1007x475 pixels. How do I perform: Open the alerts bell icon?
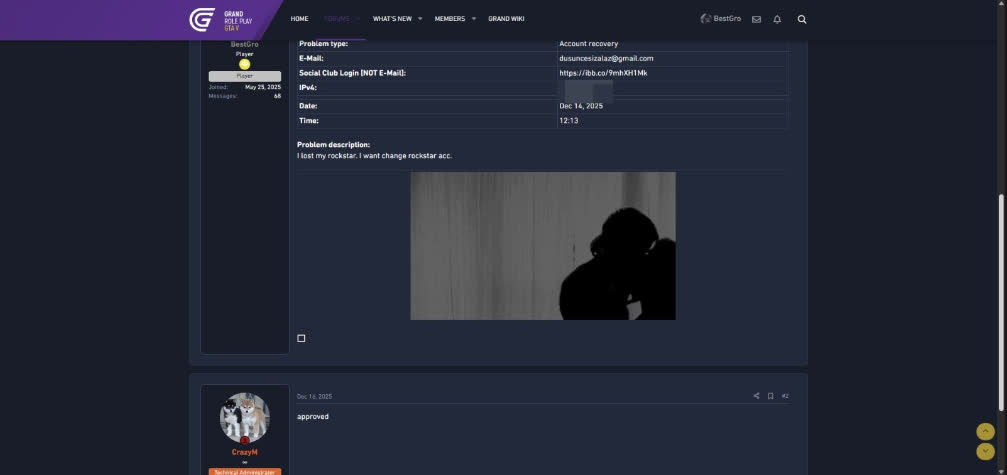coord(777,19)
